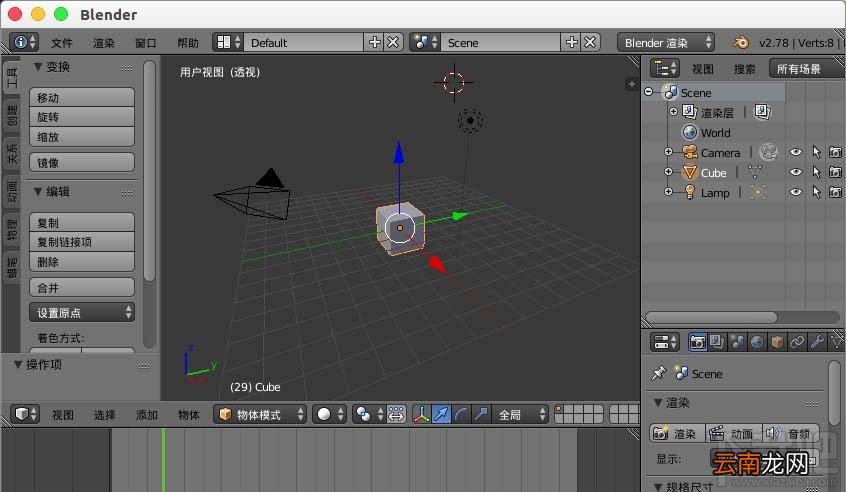Open the 文件 menu
Screen dimensions: 846x492
coord(62,43)
